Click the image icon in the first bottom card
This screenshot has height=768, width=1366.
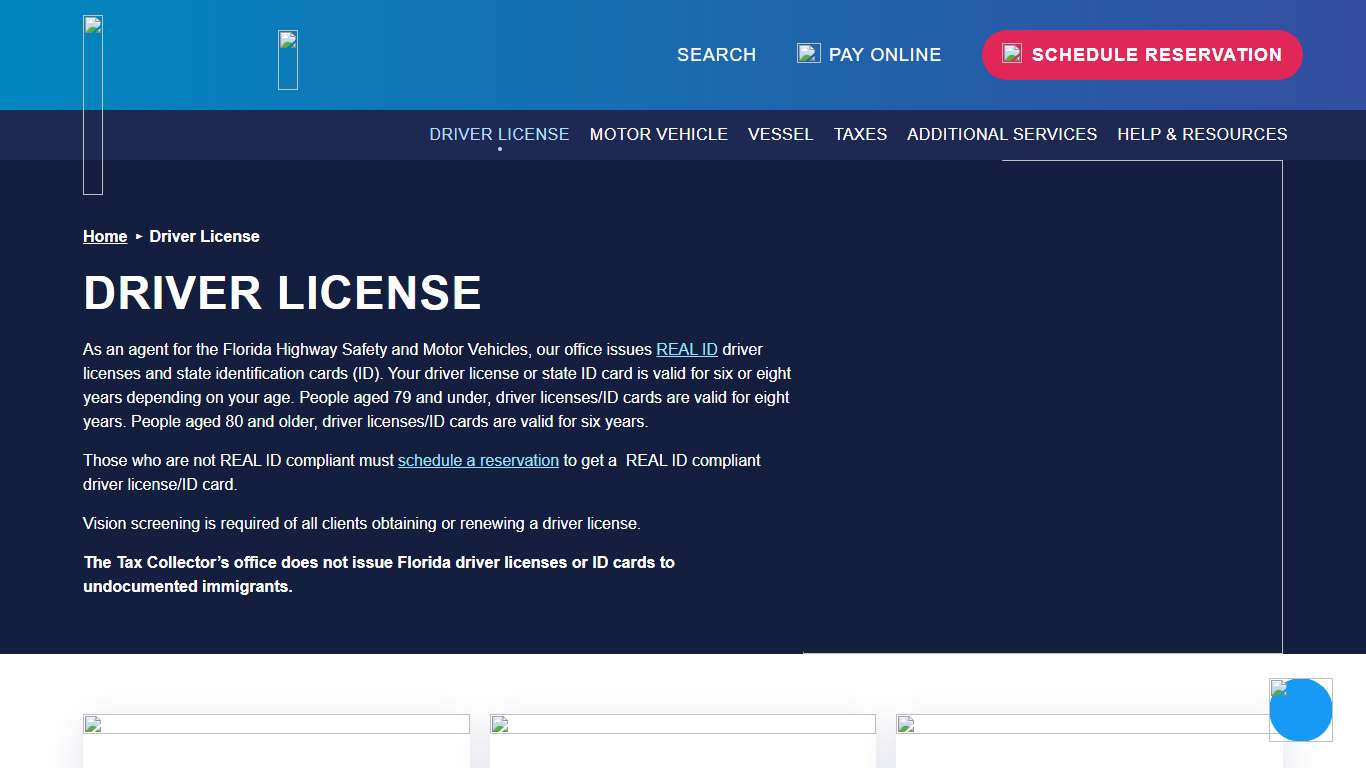pos(95,725)
